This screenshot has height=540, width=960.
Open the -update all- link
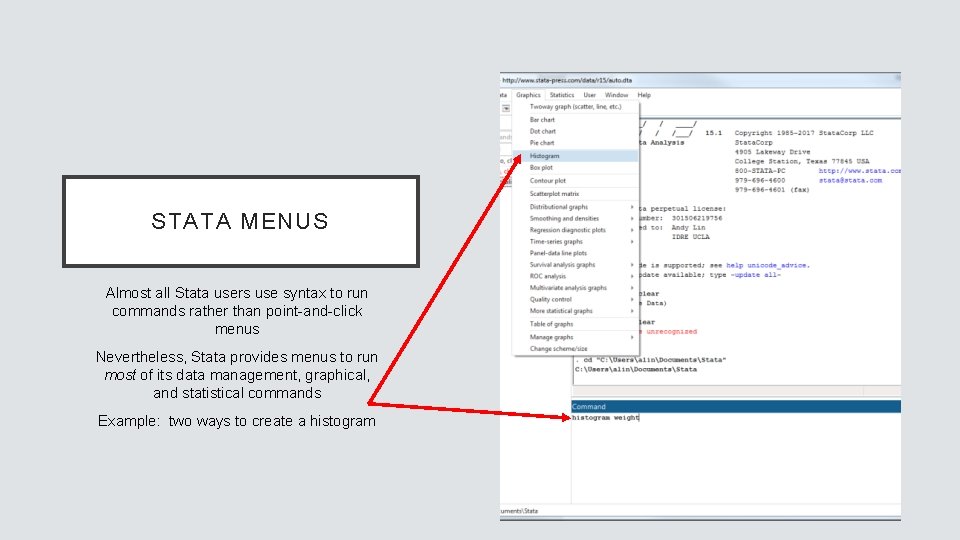[756, 275]
